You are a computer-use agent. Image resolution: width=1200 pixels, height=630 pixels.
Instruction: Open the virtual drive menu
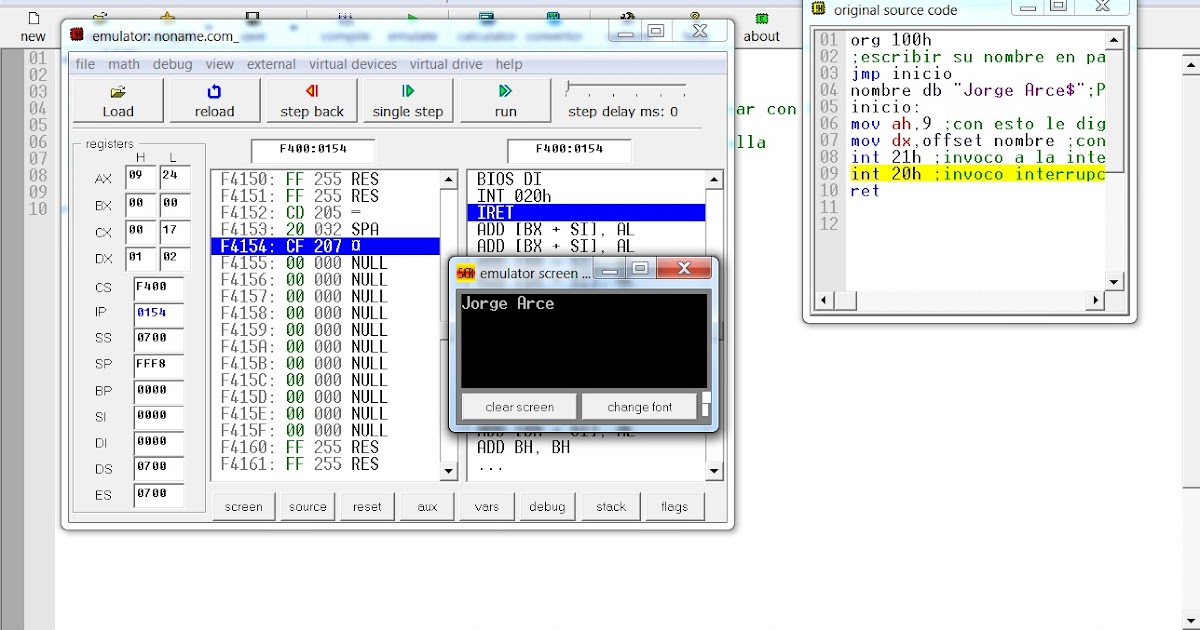coord(446,64)
